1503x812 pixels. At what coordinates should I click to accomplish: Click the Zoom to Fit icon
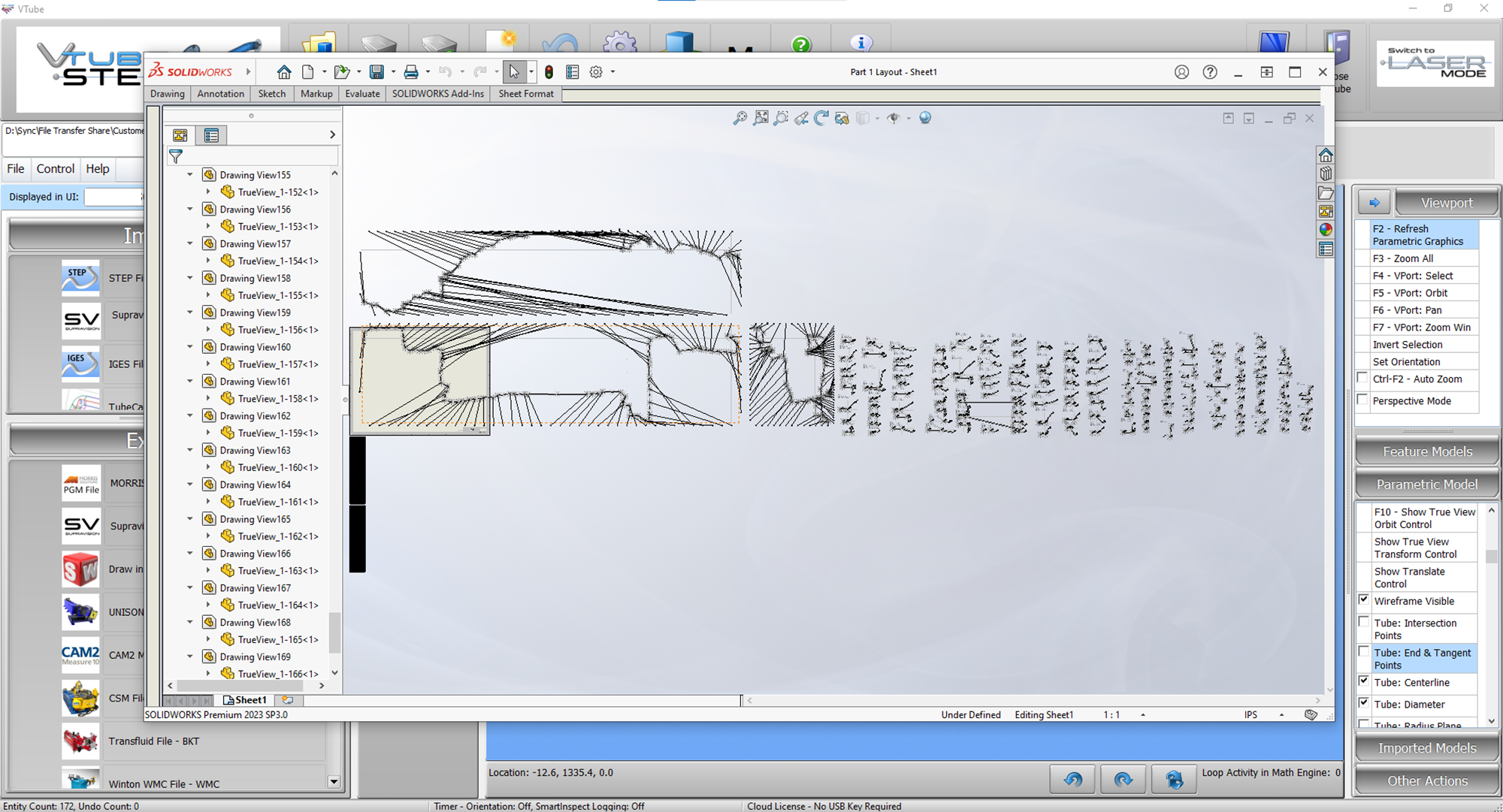(761, 118)
